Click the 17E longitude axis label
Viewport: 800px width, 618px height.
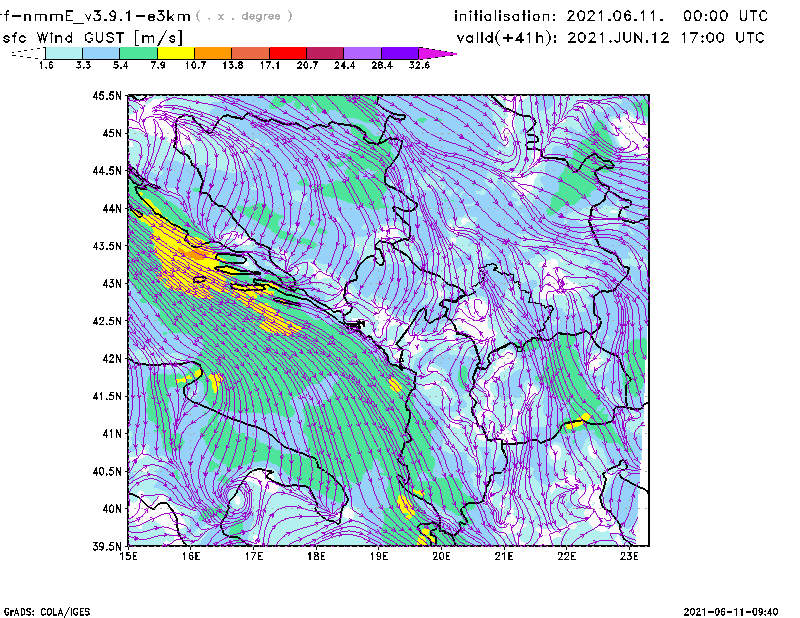pyautogui.click(x=254, y=556)
